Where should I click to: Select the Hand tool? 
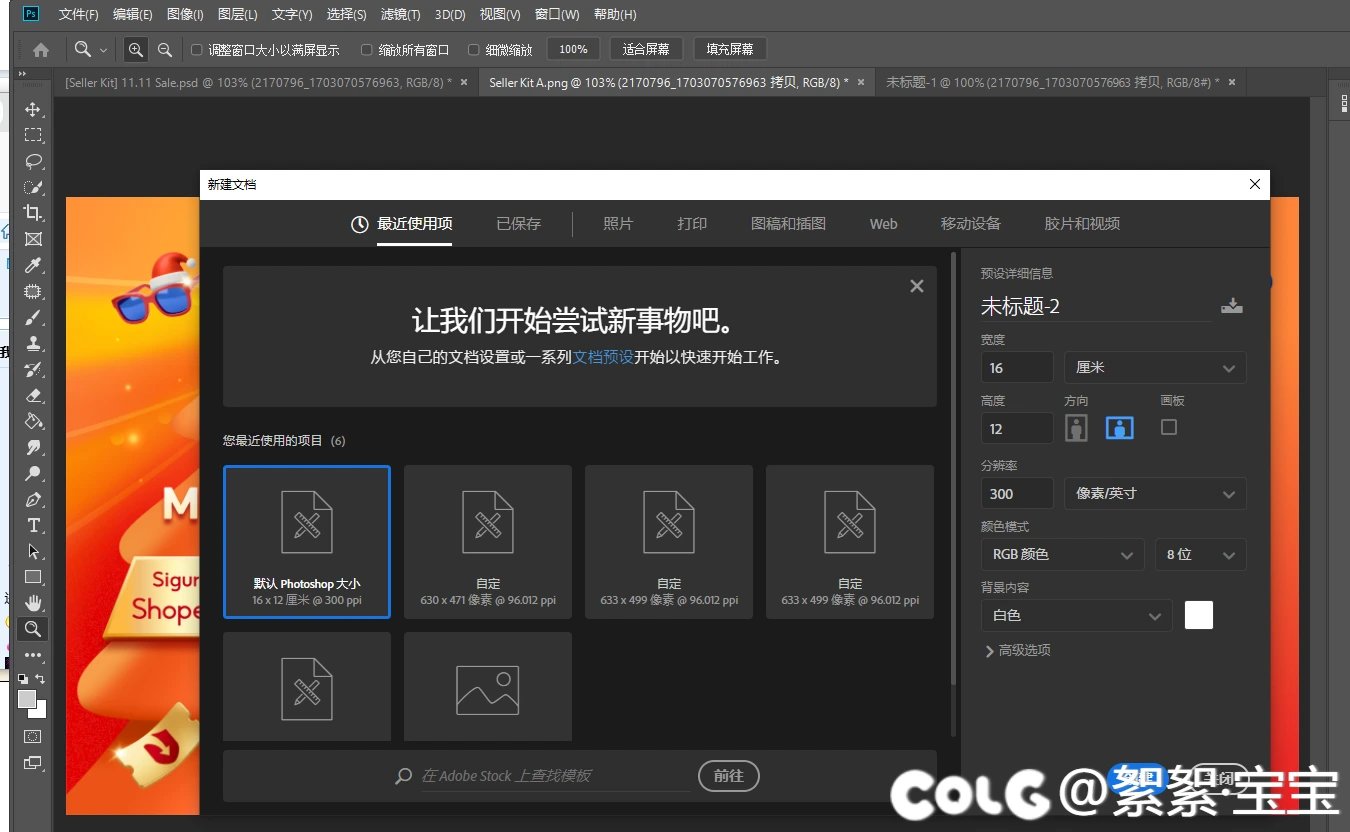click(33, 603)
